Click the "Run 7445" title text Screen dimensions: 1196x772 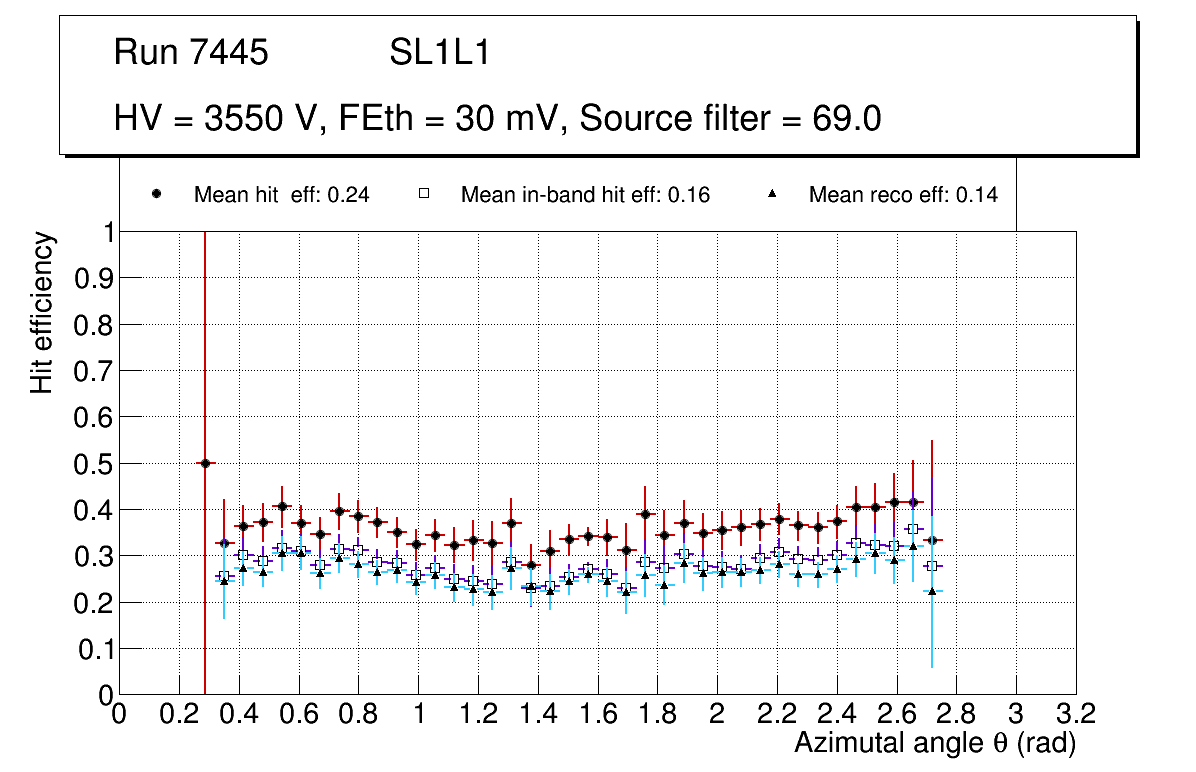[x=191, y=53]
